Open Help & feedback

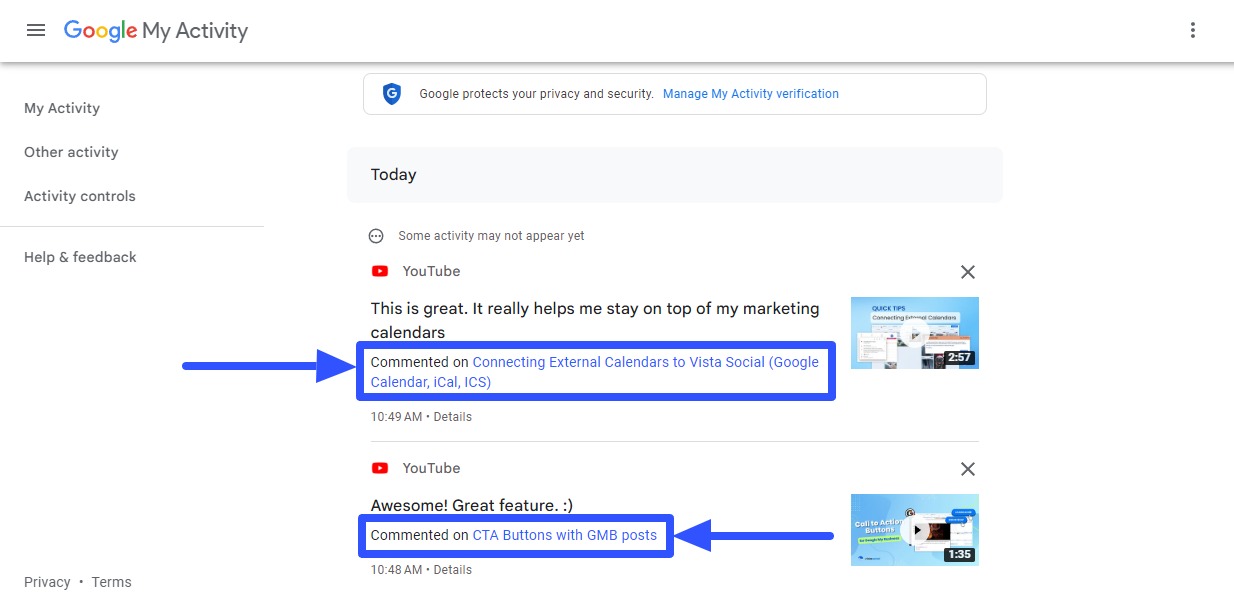[80, 256]
